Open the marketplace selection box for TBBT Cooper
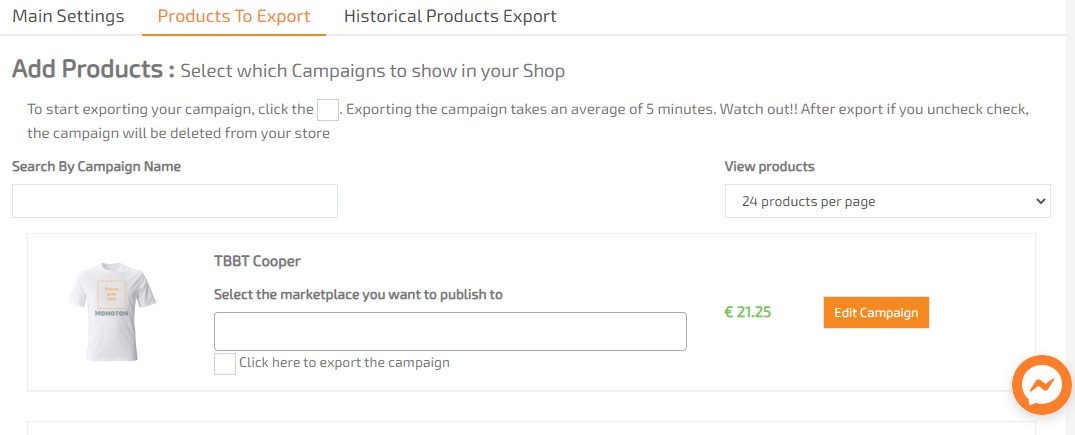The height and width of the screenshot is (435, 1075). pyautogui.click(x=450, y=331)
